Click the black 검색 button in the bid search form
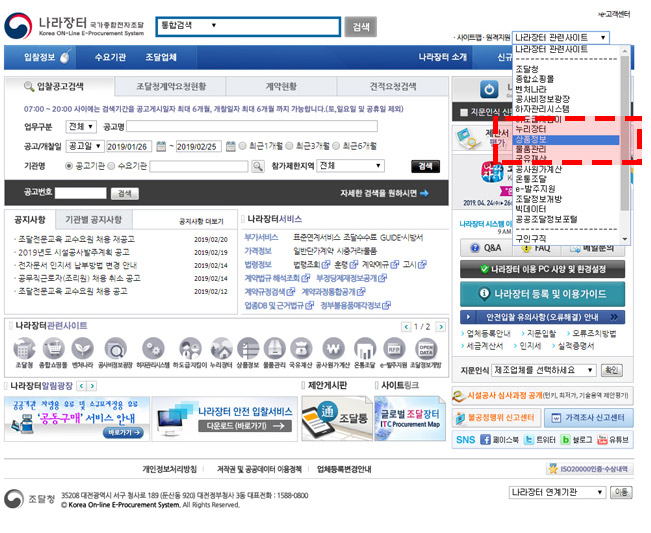This screenshot has width=651, height=533. [x=425, y=166]
